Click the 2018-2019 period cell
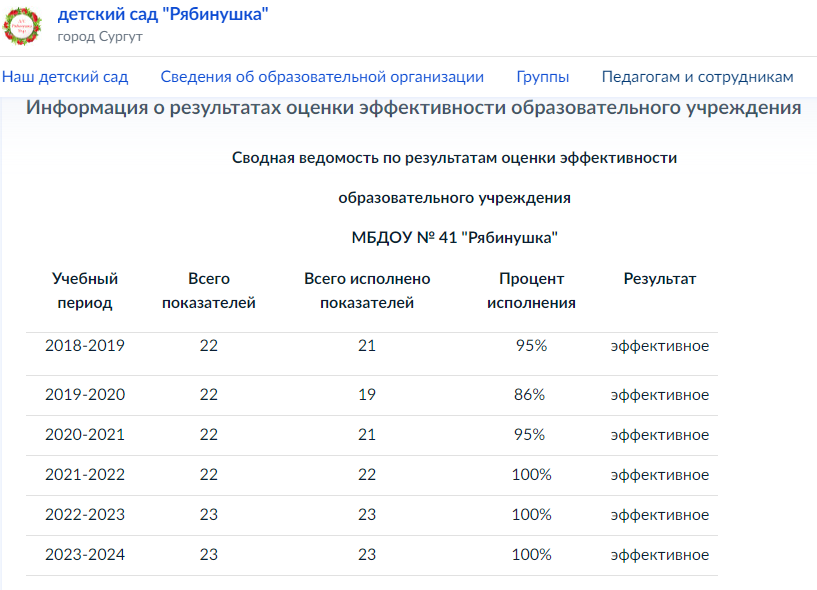817x590 pixels. click(85, 346)
